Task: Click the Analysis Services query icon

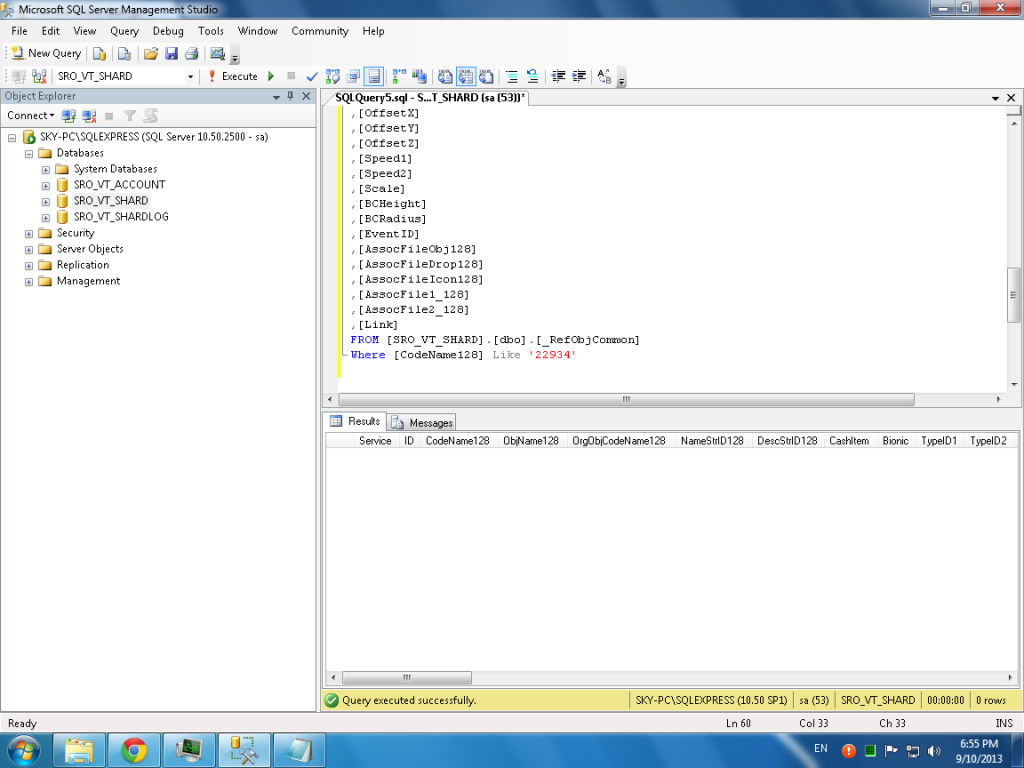Action: tap(124, 54)
